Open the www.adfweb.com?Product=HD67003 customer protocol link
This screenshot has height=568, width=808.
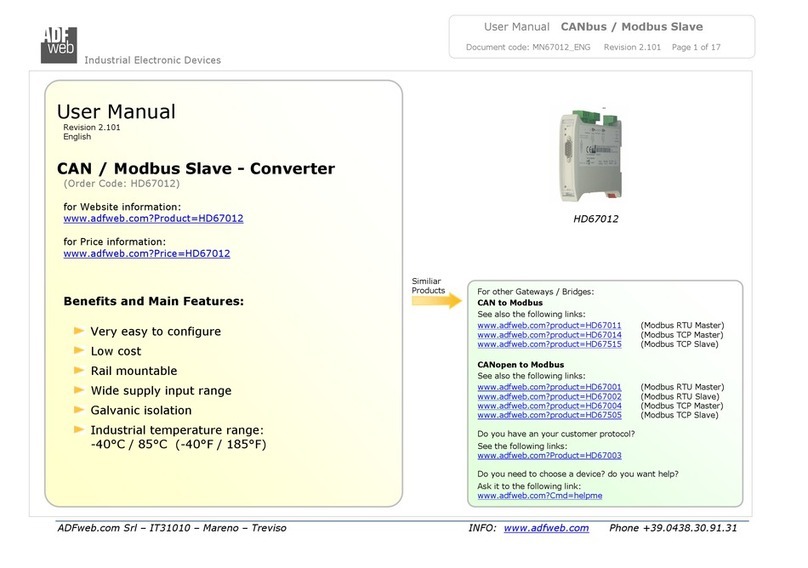[549, 456]
